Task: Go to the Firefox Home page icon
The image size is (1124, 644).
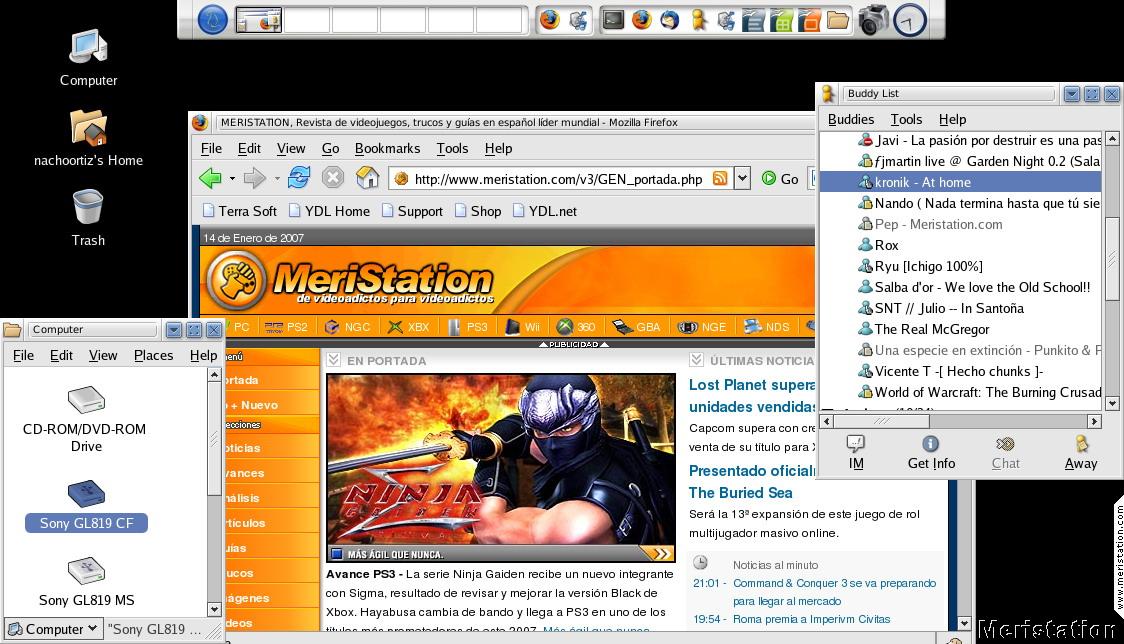Action: click(x=368, y=177)
